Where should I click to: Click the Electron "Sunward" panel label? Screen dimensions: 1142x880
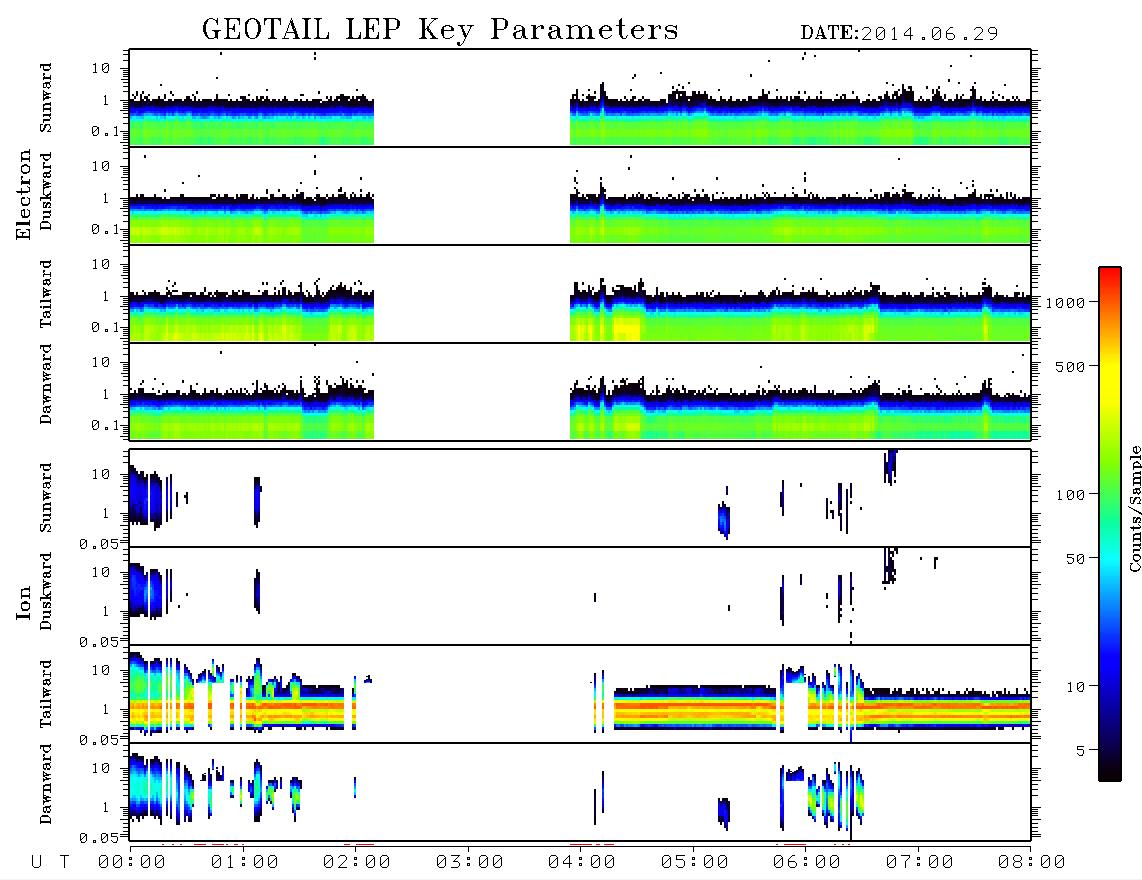pyautogui.click(x=46, y=97)
